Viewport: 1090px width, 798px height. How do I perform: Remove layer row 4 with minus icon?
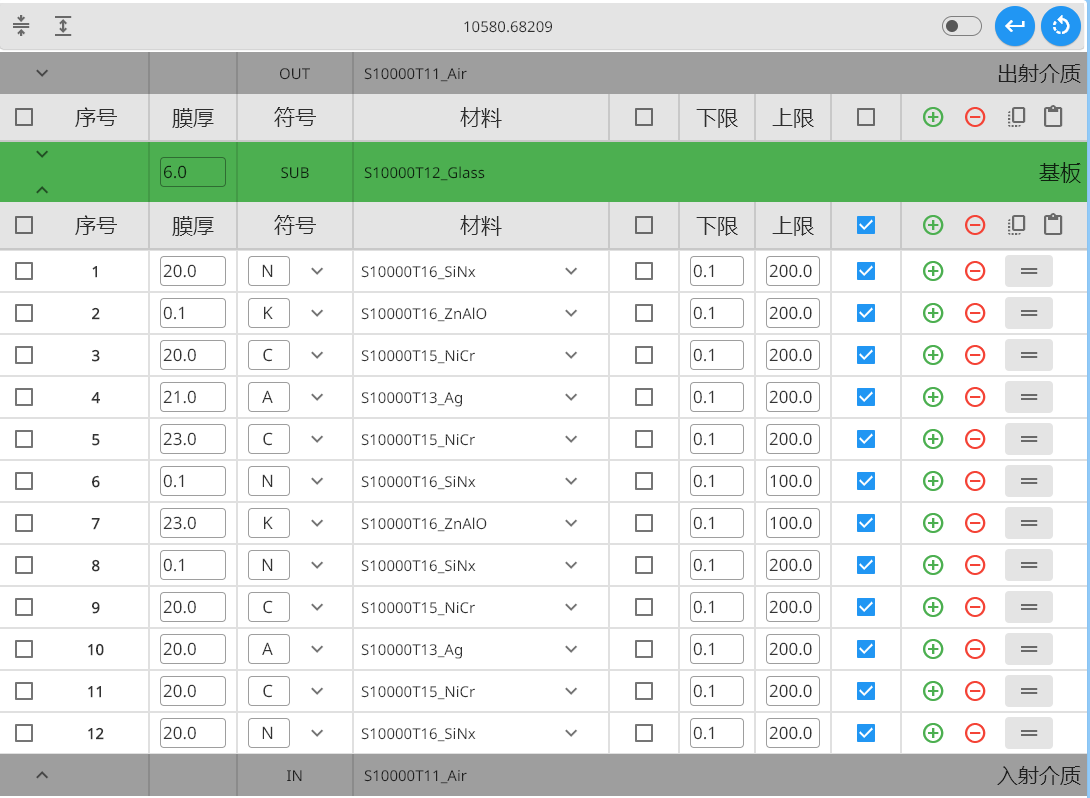pos(975,397)
